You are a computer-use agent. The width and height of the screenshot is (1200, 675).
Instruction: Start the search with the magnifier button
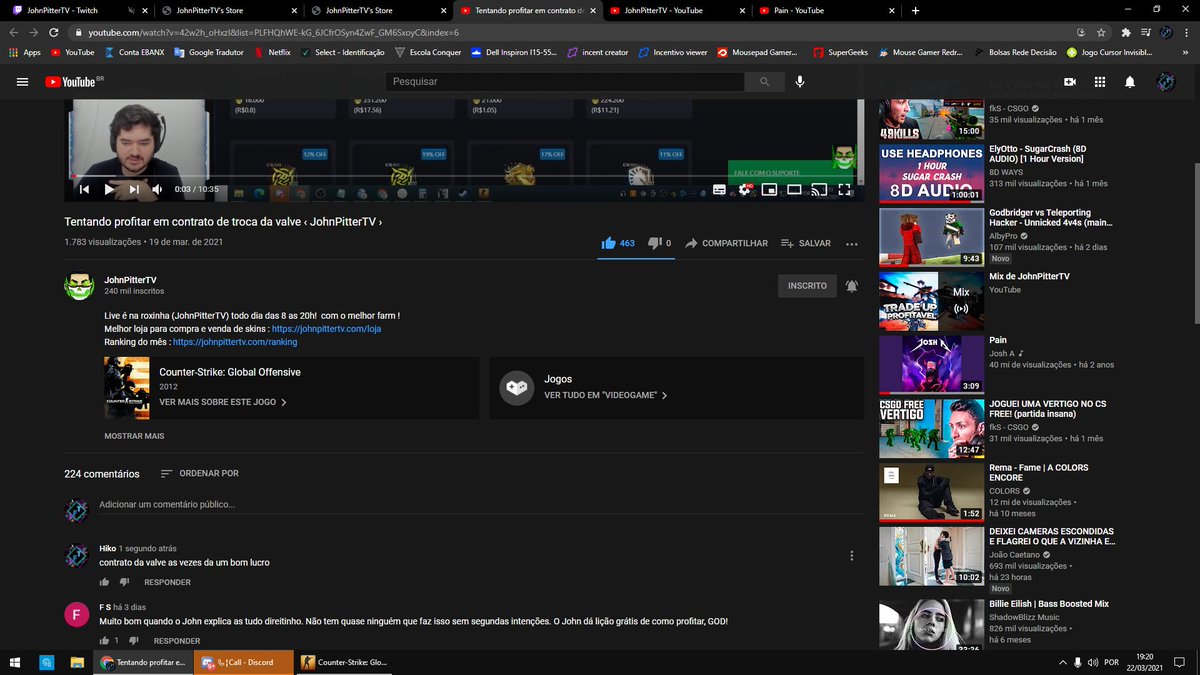[x=765, y=82]
